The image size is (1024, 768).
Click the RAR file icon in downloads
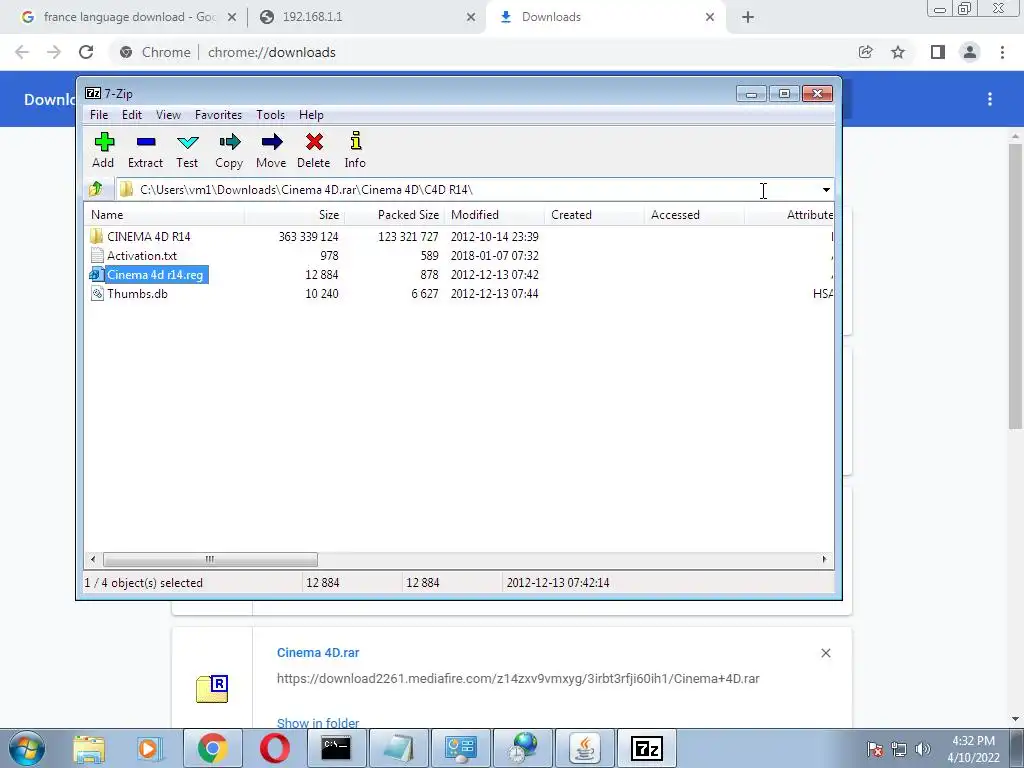(212, 689)
